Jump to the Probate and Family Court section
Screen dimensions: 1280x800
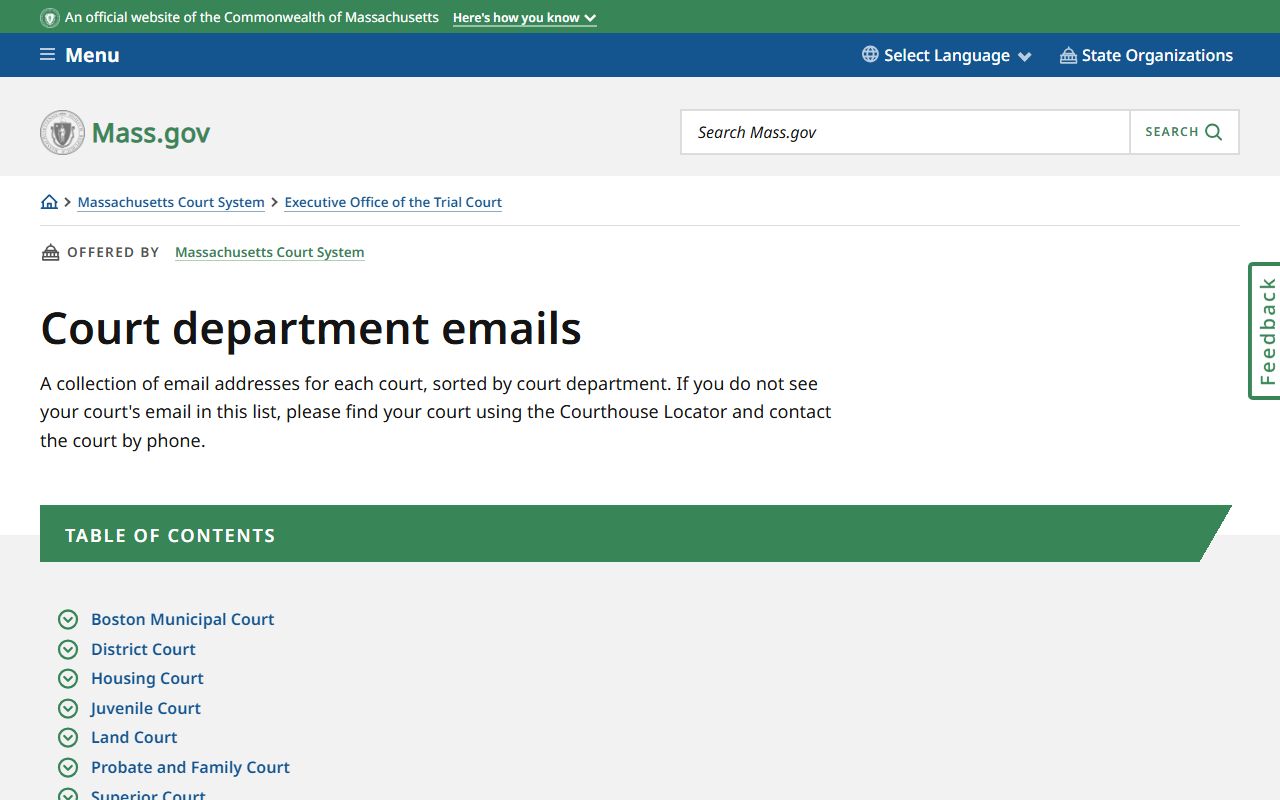[190, 767]
